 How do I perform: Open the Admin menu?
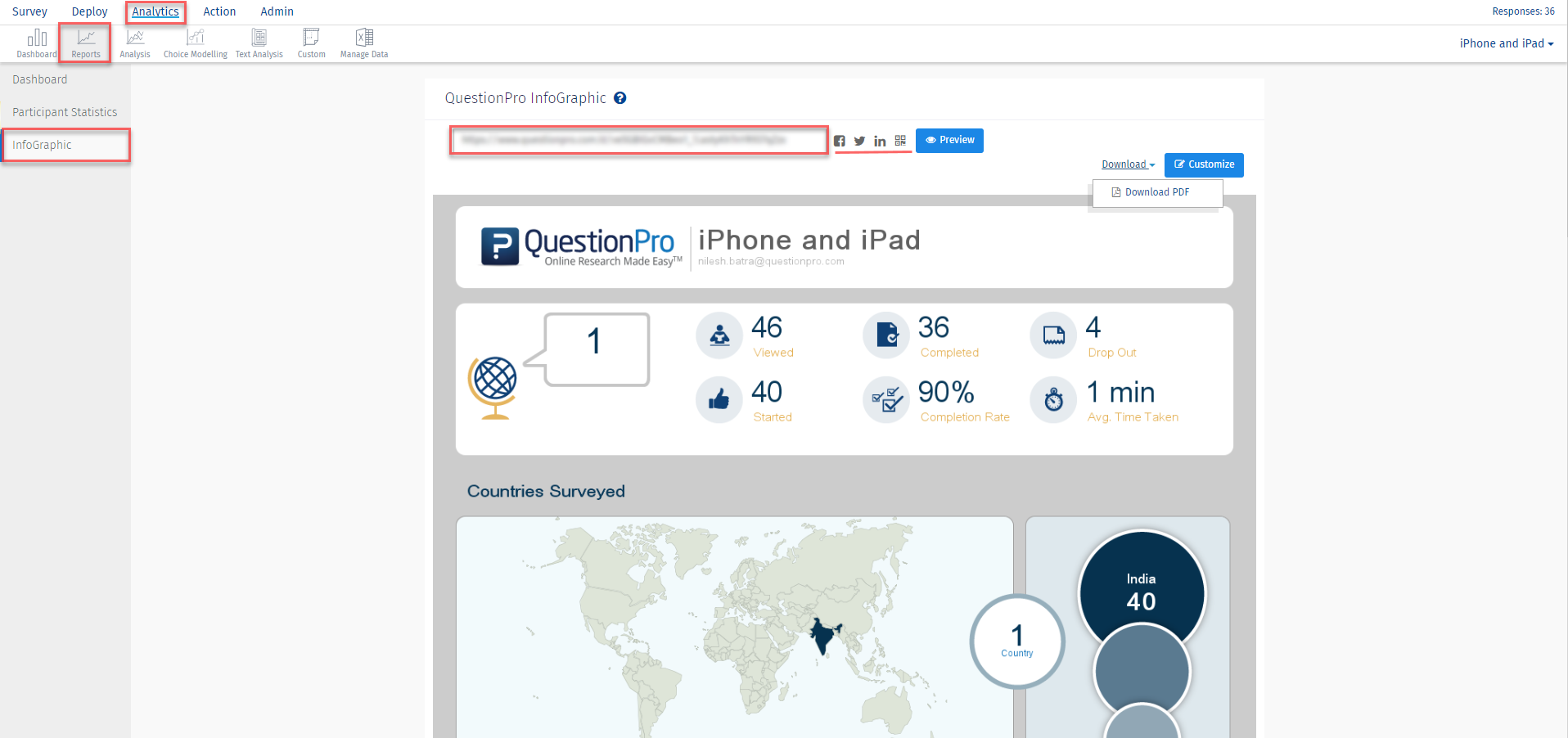pos(277,11)
